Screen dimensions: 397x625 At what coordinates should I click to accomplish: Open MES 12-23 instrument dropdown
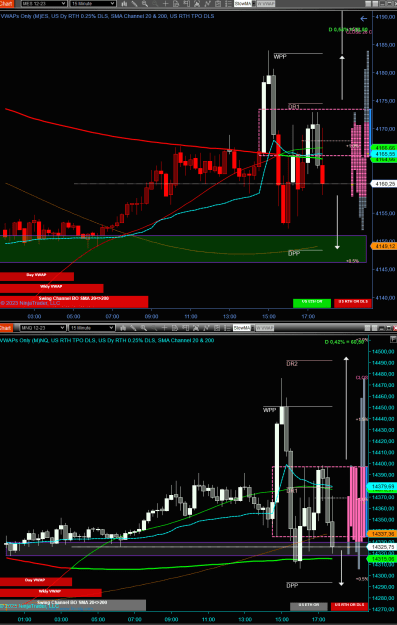point(43,4)
